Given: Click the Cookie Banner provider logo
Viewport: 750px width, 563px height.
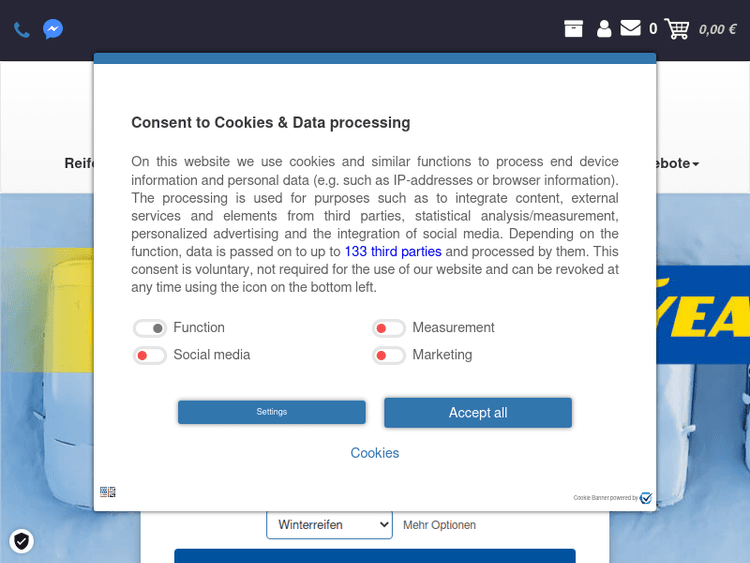Looking at the screenshot, I should (x=646, y=498).
